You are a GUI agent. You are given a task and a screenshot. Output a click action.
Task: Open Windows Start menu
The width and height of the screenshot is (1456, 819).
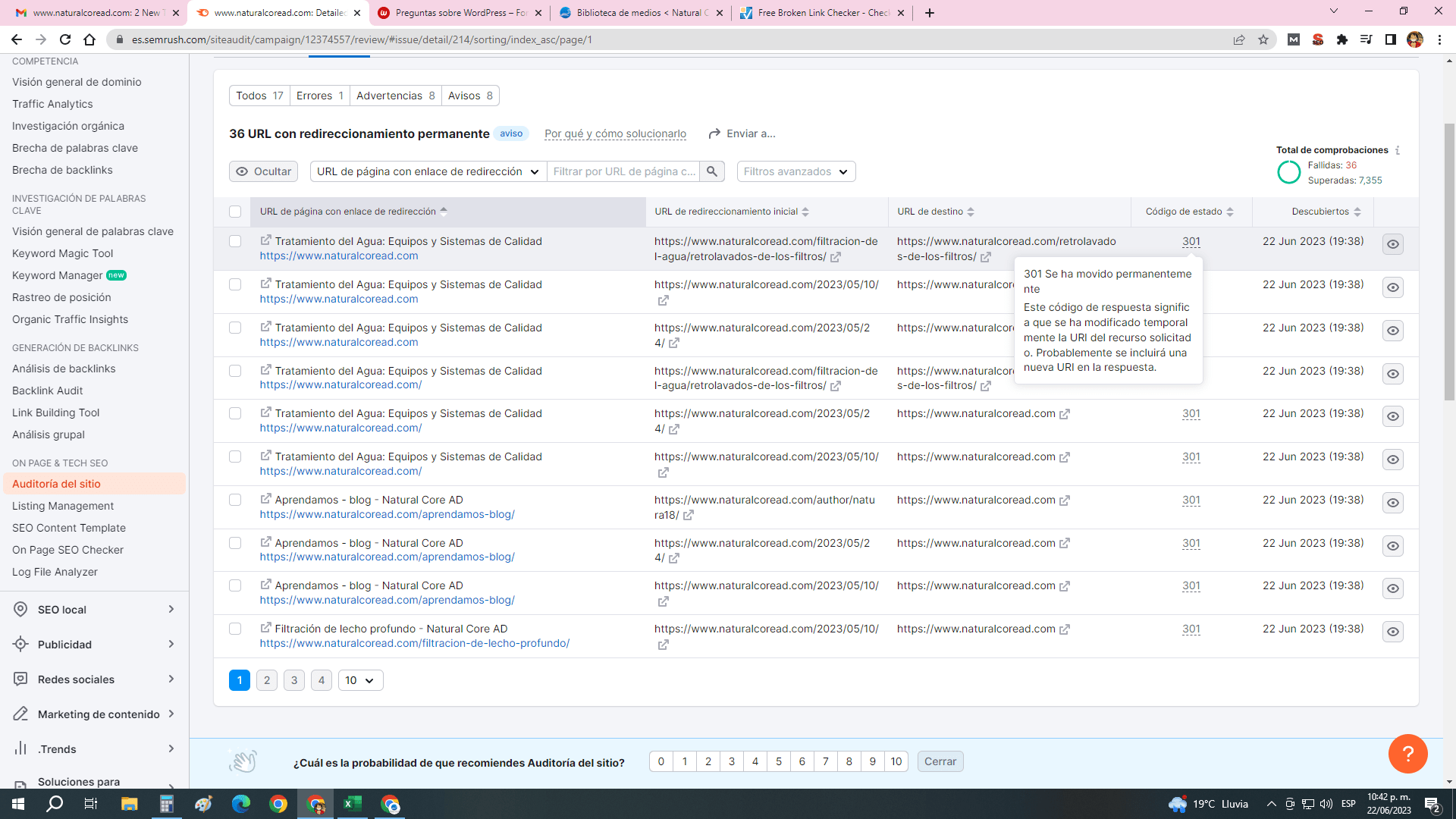pos(18,804)
